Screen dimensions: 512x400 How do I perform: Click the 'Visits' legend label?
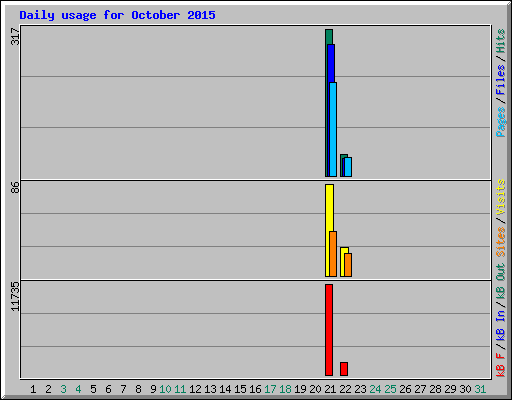click(x=501, y=197)
